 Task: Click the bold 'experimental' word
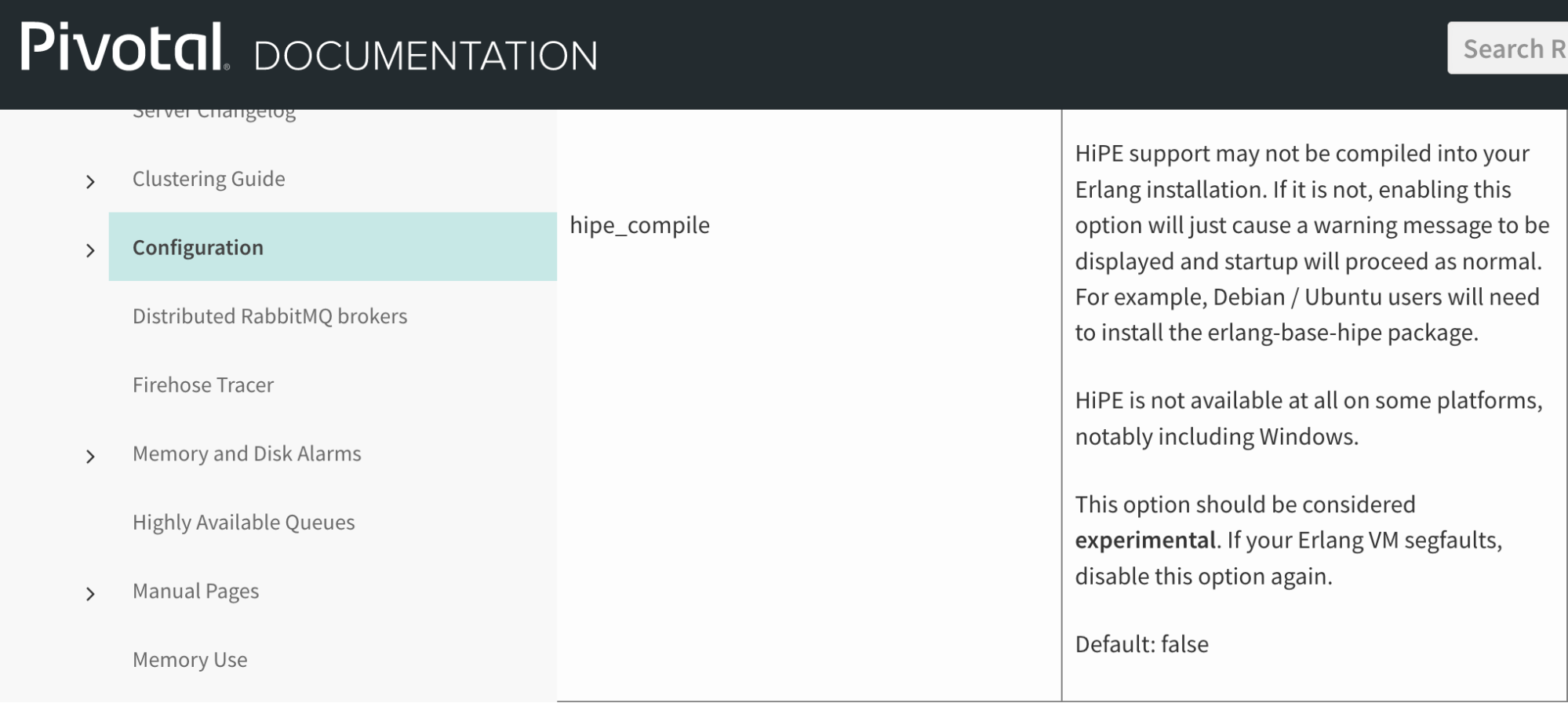point(1145,541)
